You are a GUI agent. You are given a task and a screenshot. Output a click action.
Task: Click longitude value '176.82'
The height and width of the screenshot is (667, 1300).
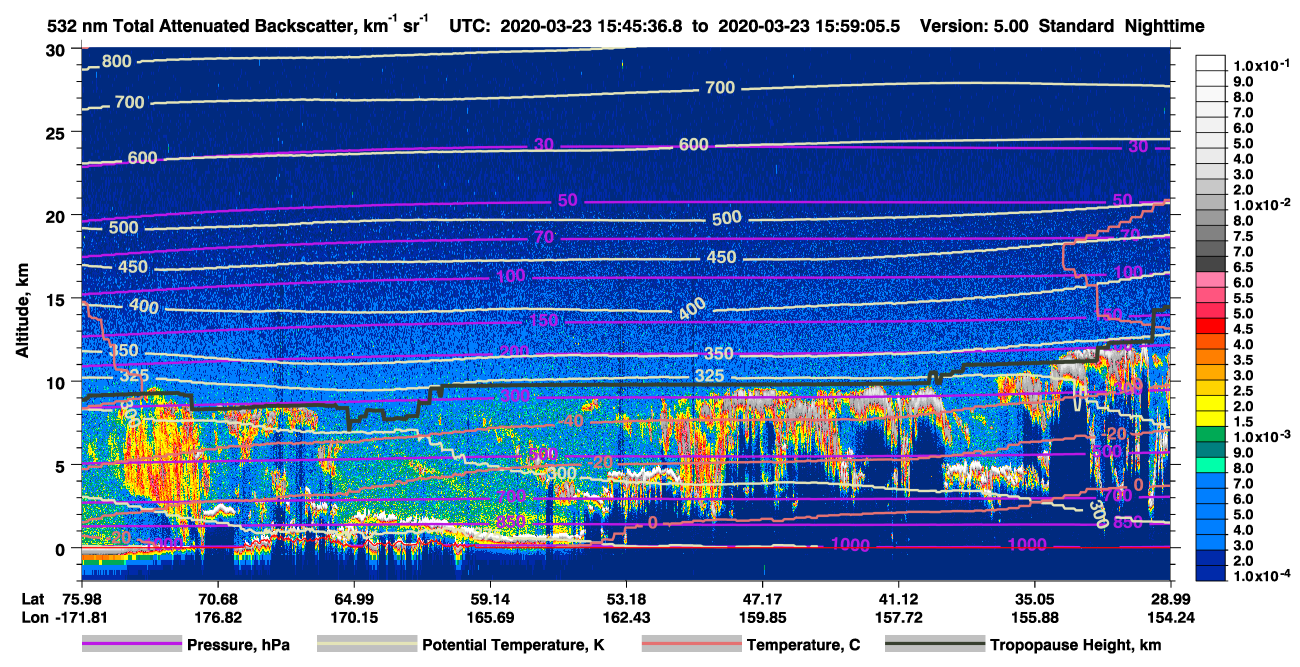[217, 616]
